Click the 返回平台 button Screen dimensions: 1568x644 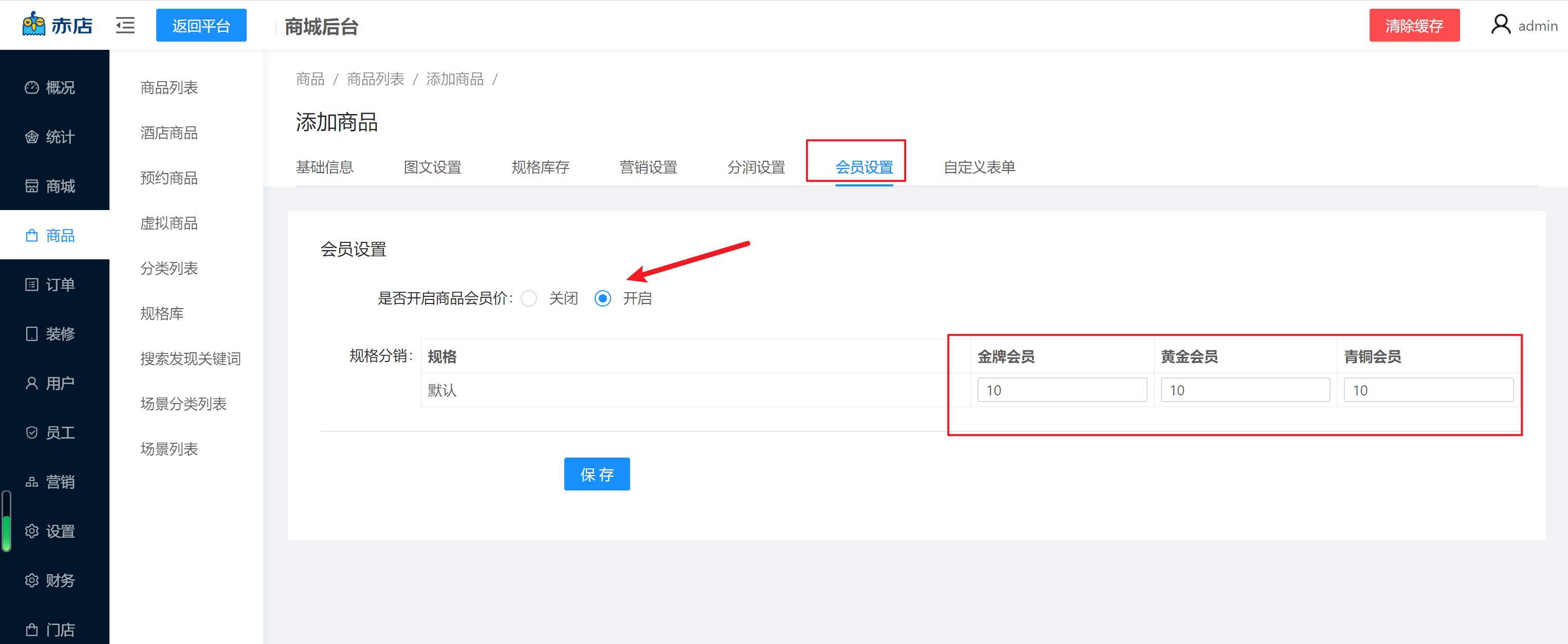coord(201,26)
